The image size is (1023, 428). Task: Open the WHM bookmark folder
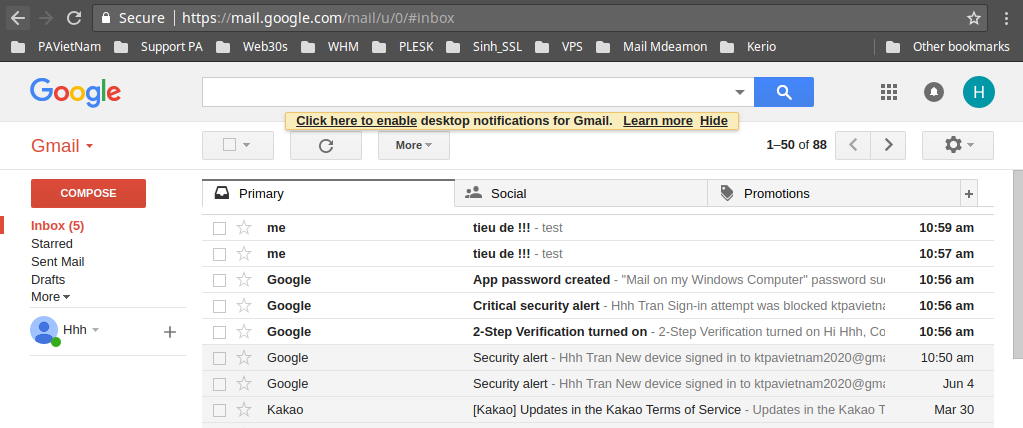pos(330,47)
